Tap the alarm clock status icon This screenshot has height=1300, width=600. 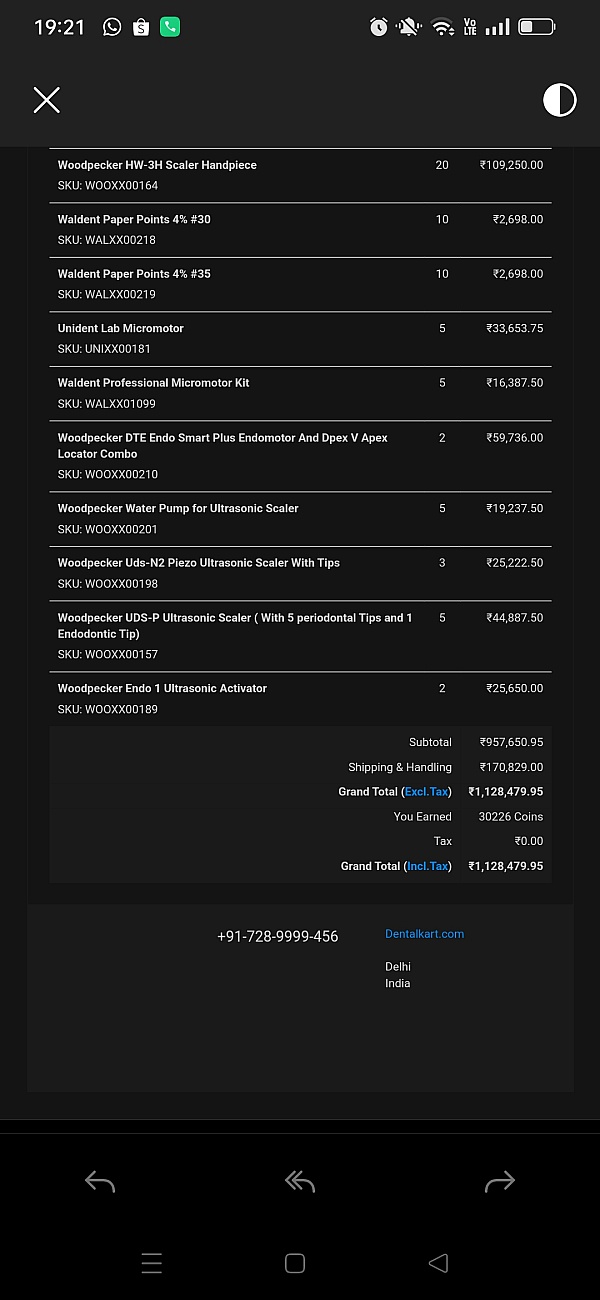[x=379, y=27]
